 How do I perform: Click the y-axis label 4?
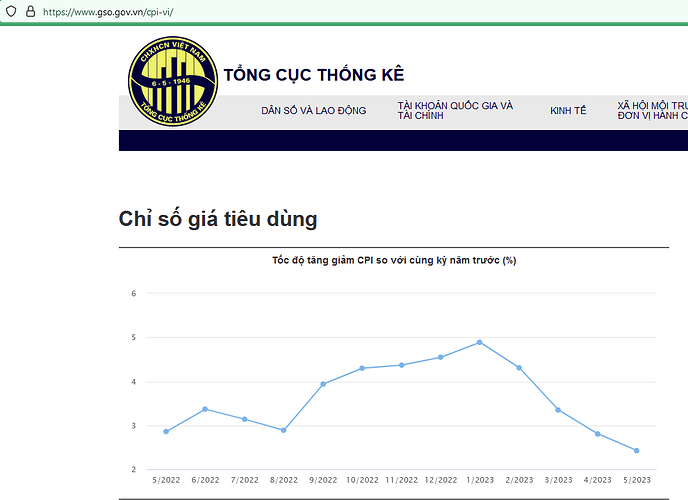tap(134, 382)
